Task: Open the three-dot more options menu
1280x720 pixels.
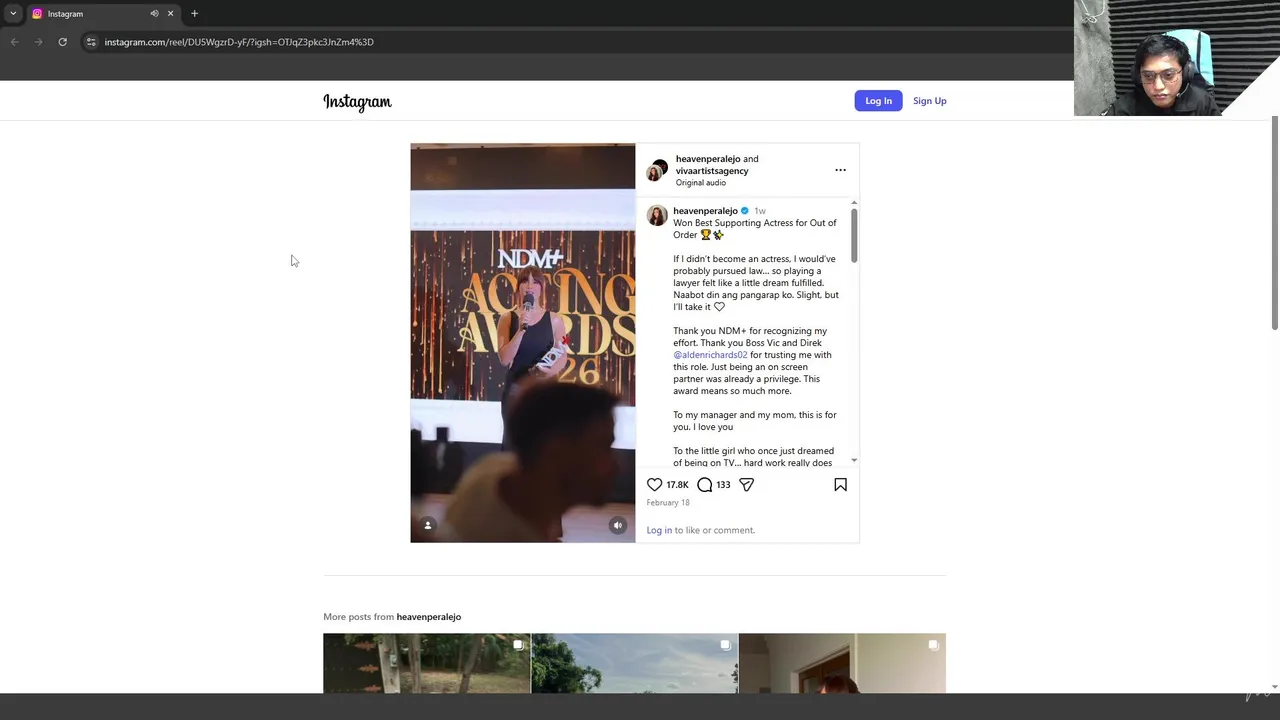Action: point(840,170)
